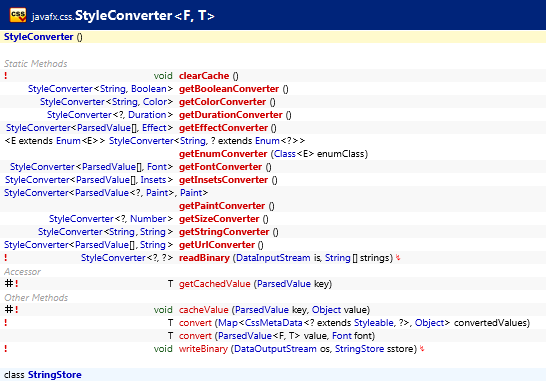Viewport: 546px width, 381px height.
Task: Open convert method with Map parameter
Action: [x=195, y=323]
